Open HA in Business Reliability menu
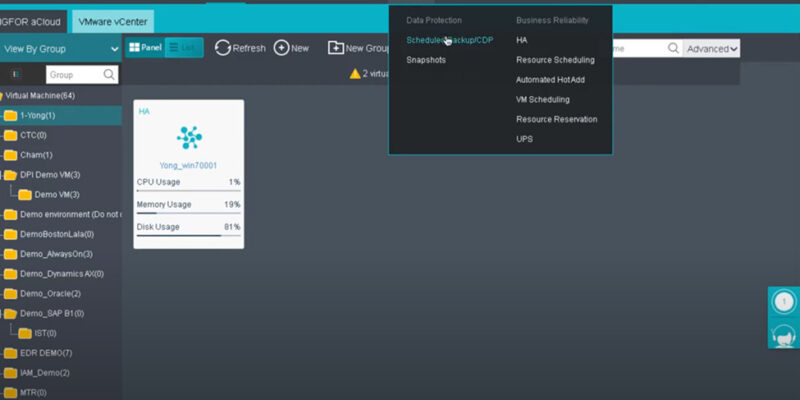Image resolution: width=800 pixels, height=400 pixels. click(x=521, y=40)
